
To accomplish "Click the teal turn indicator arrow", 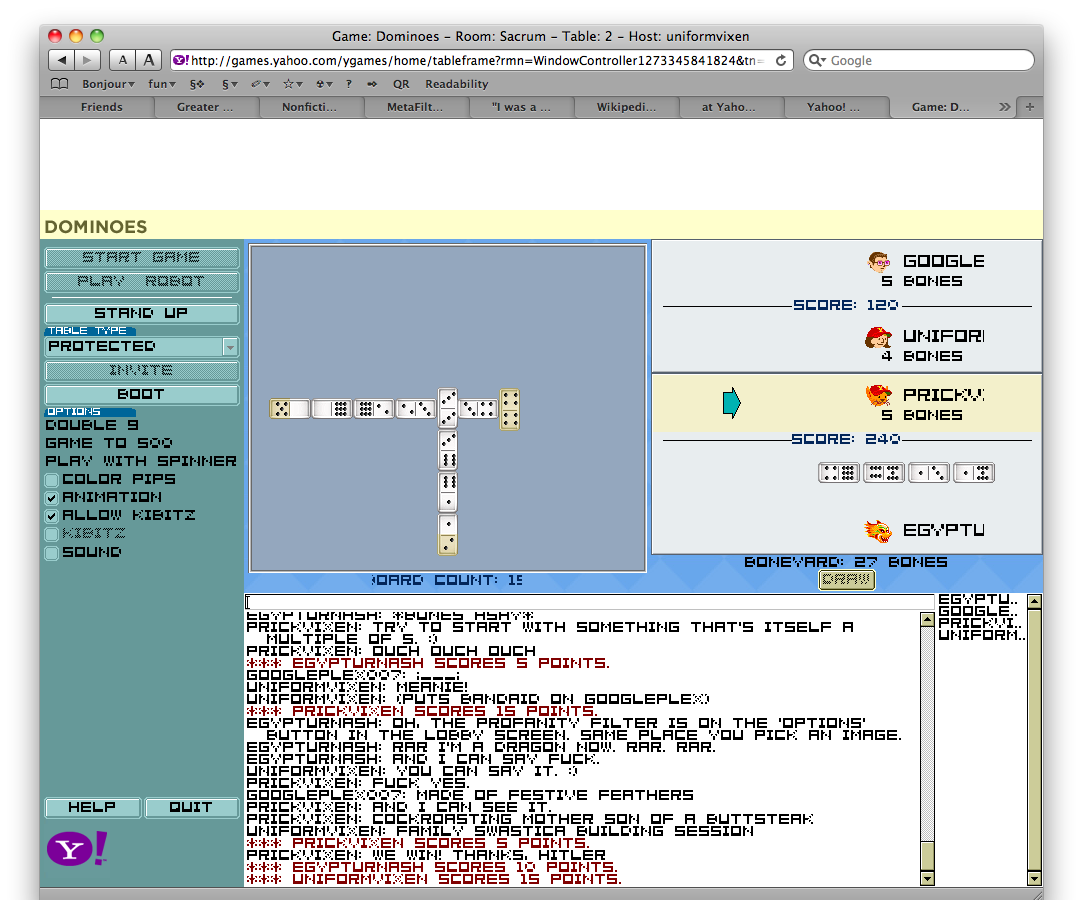I will coord(731,403).
